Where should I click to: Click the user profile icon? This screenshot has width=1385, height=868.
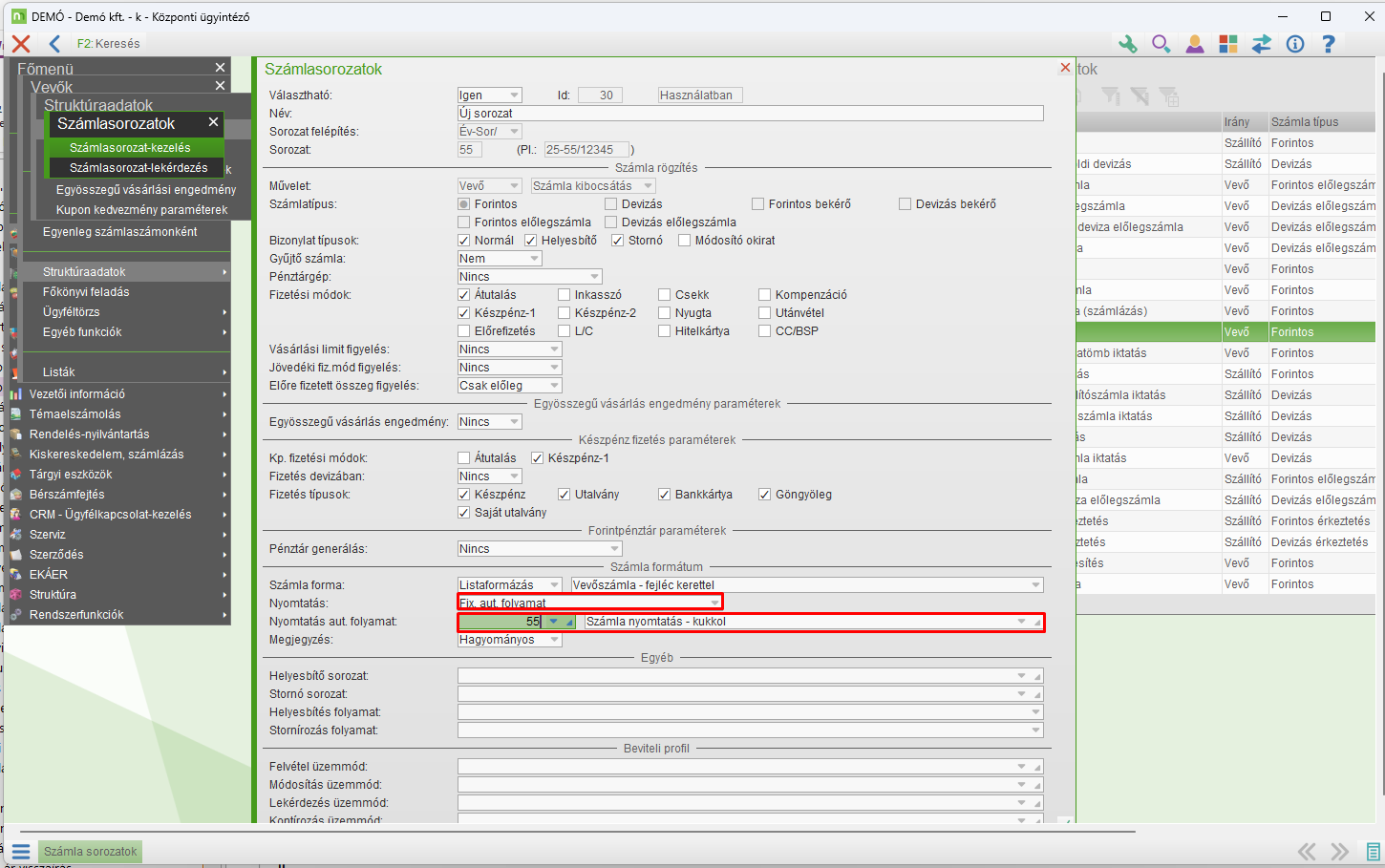point(1194,44)
